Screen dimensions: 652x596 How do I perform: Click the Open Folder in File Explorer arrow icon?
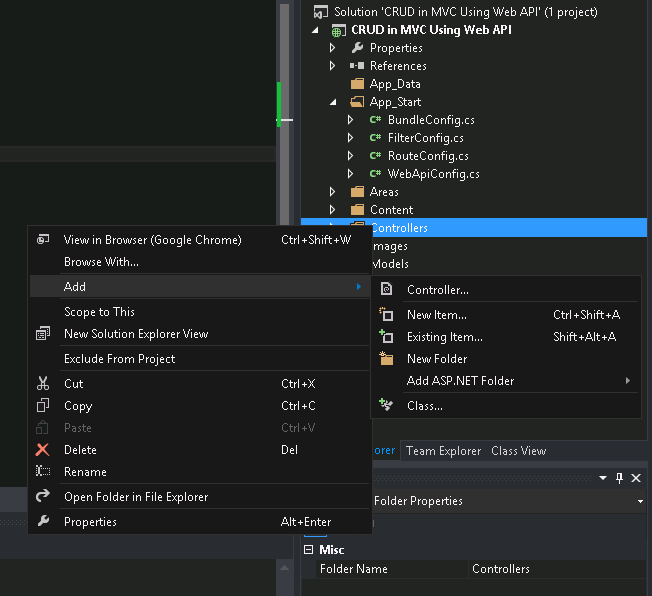(x=43, y=495)
